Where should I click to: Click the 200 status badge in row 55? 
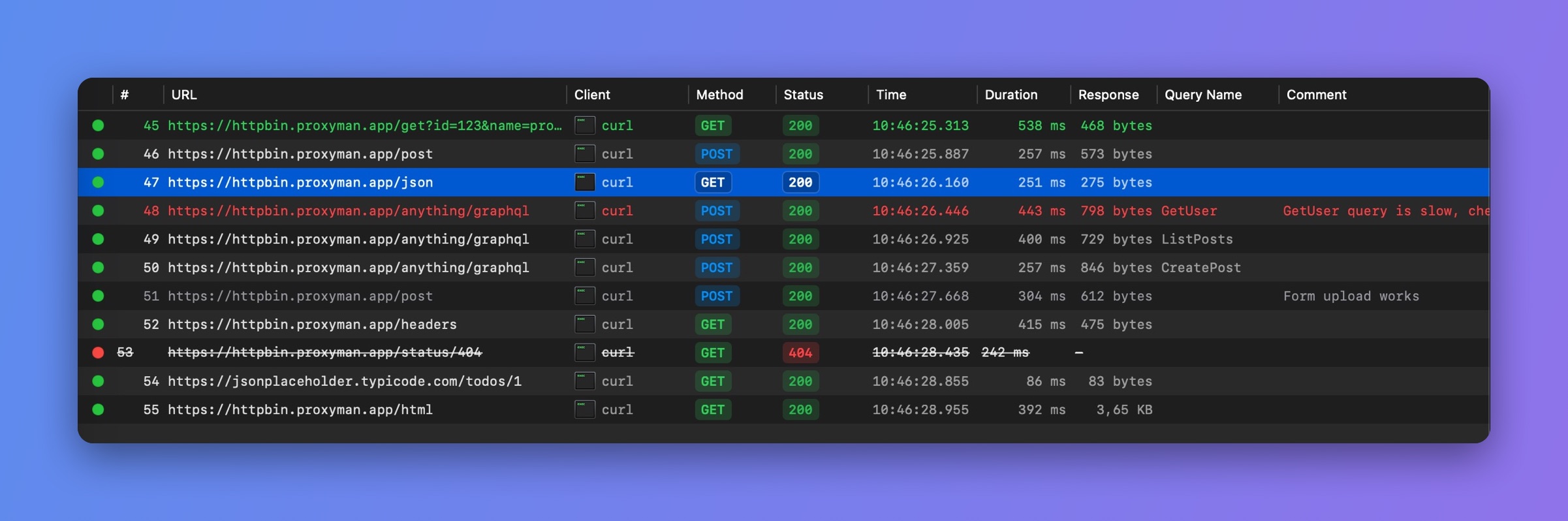point(800,409)
